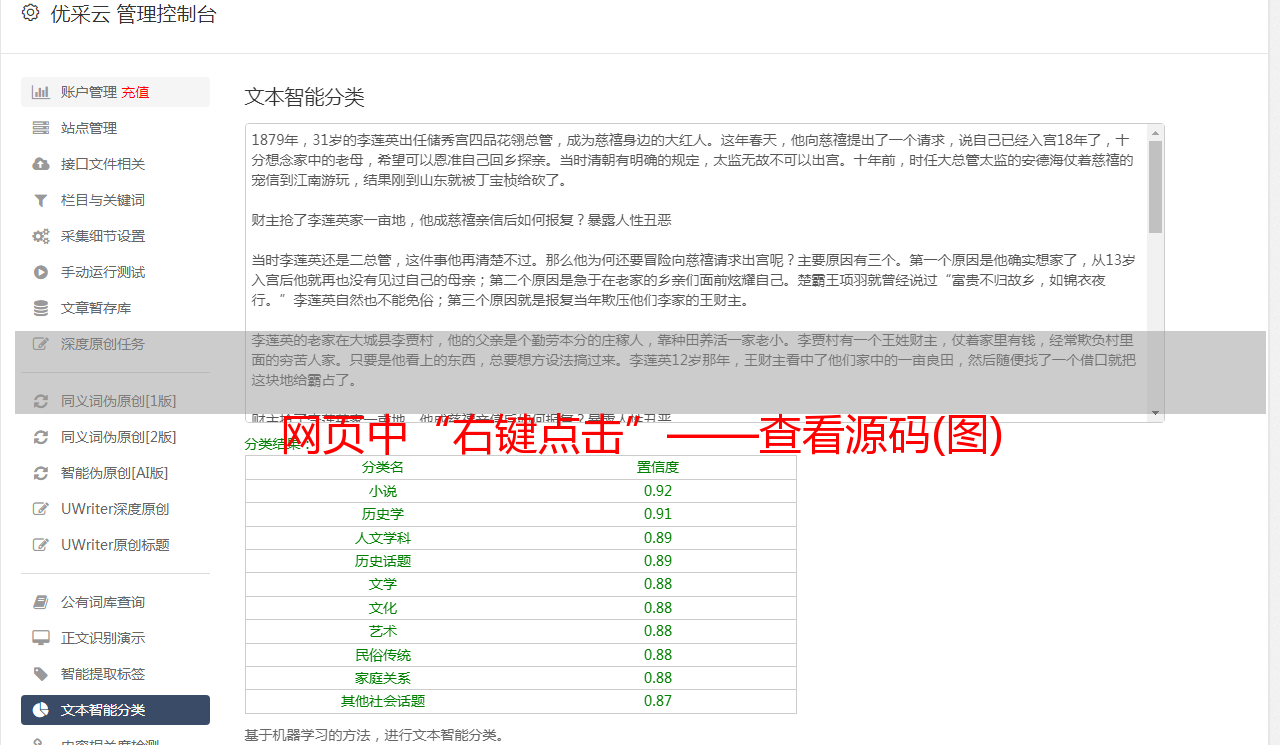Select UWriter深度原创 menu item
Viewport: 1280px width, 745px height.
click(115, 509)
